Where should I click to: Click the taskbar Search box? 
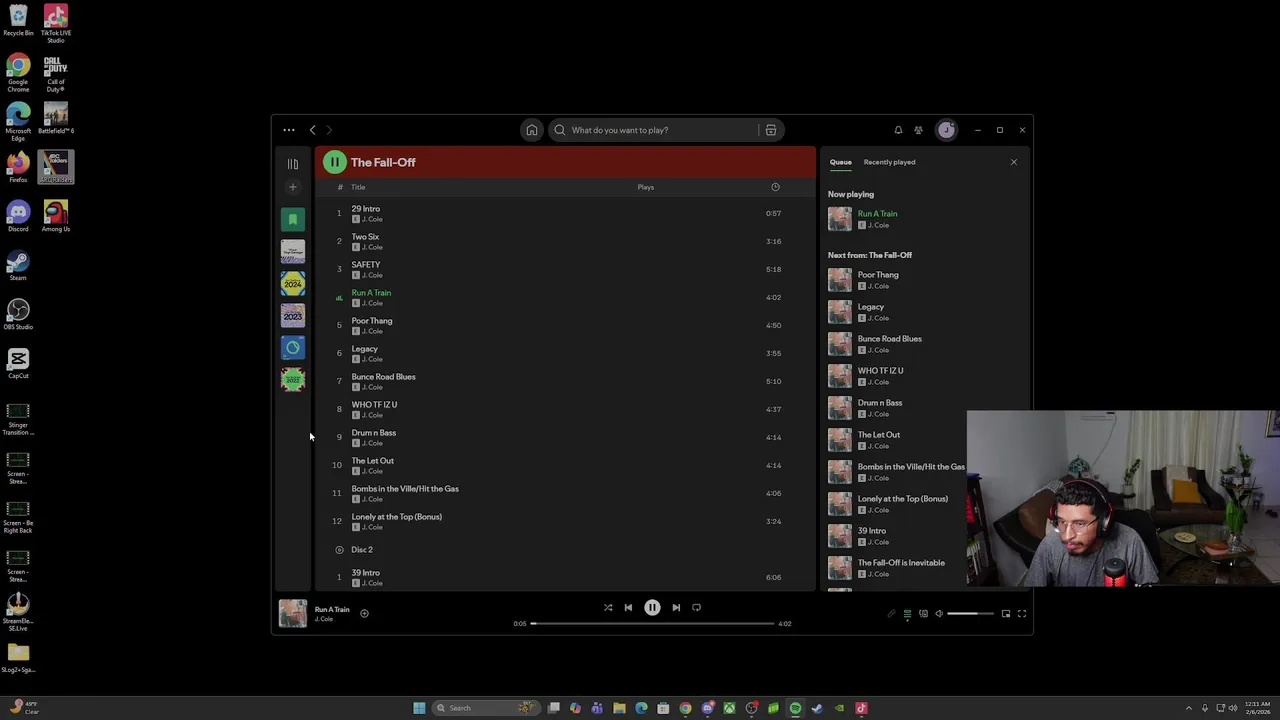point(485,708)
